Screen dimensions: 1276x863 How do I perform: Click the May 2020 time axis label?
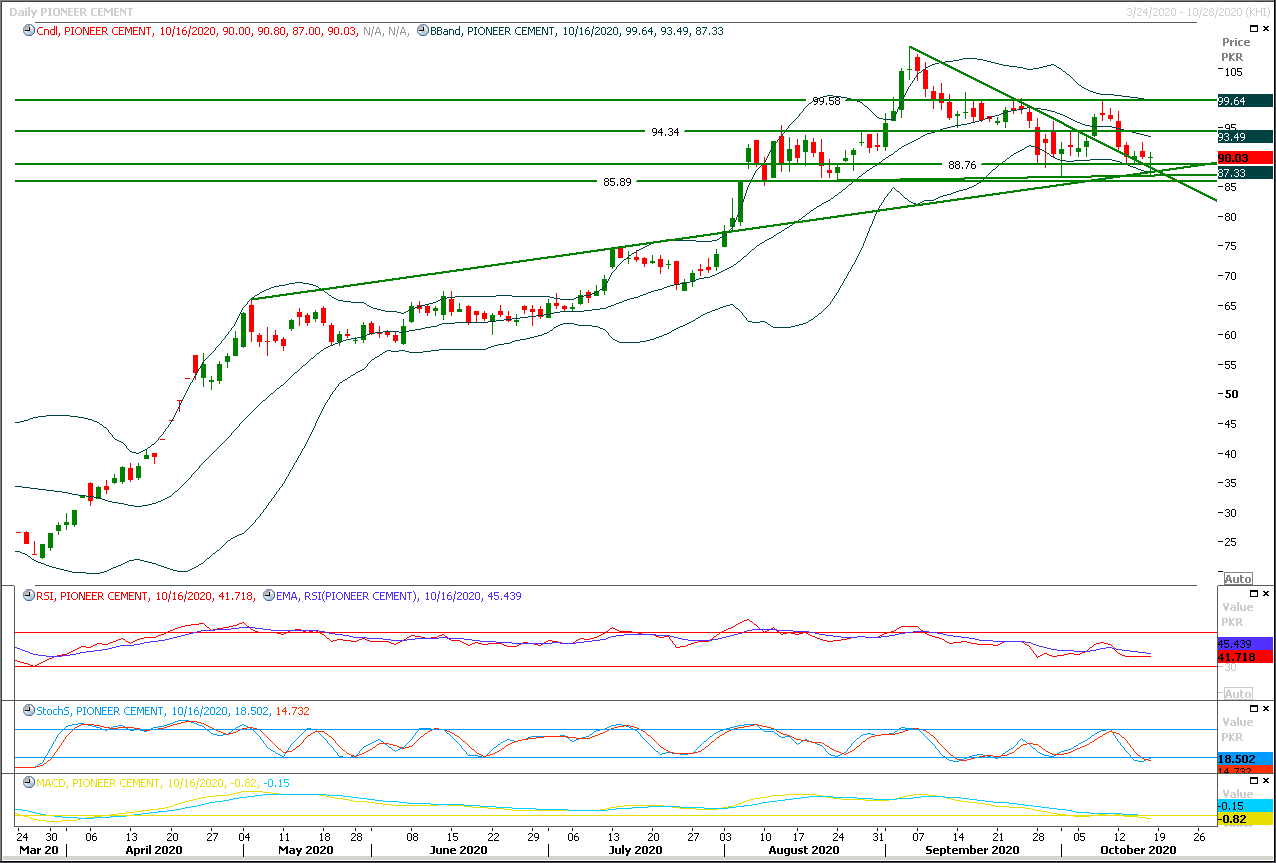[305, 849]
